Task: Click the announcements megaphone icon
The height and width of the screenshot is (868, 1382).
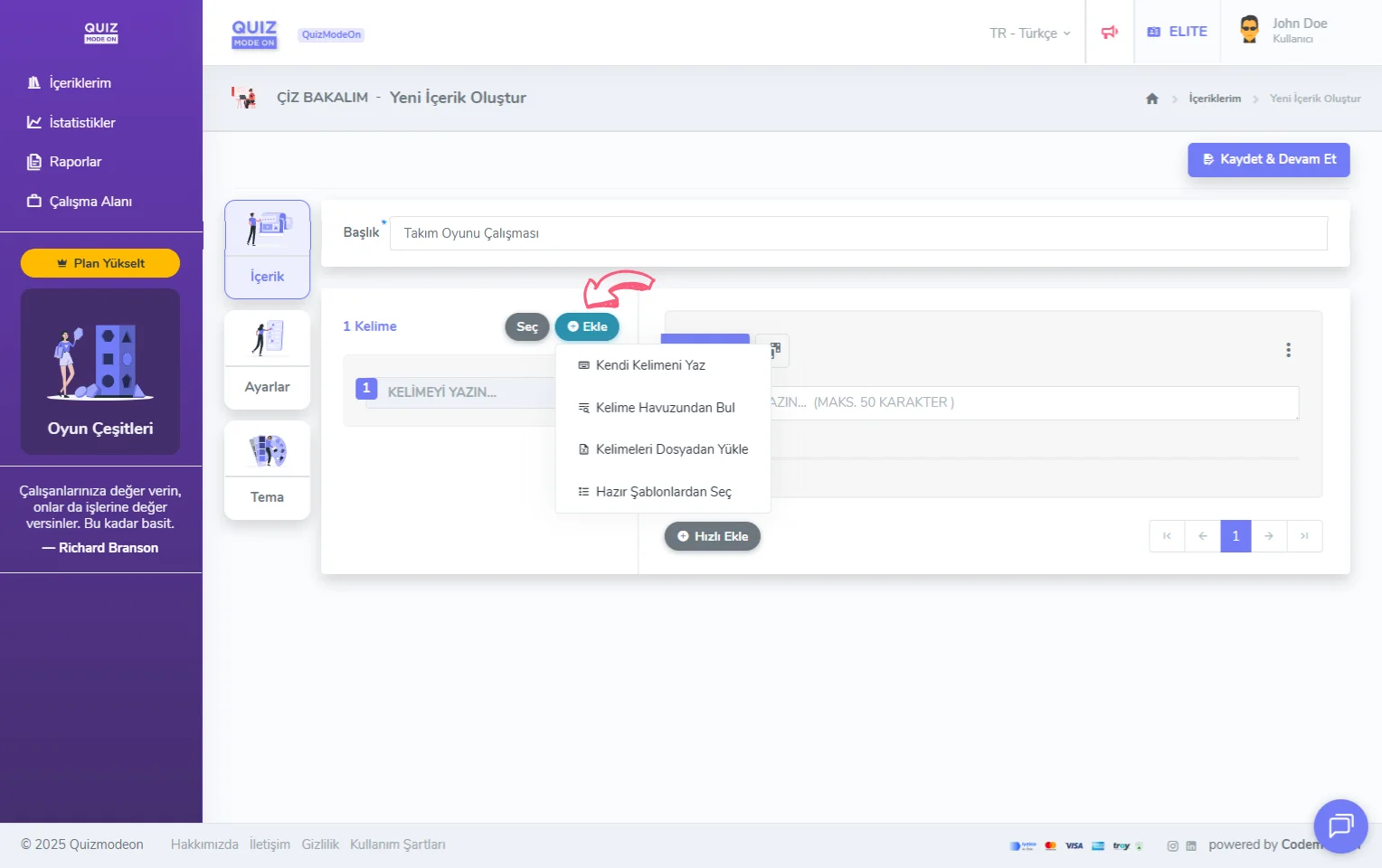Action: tap(1109, 33)
